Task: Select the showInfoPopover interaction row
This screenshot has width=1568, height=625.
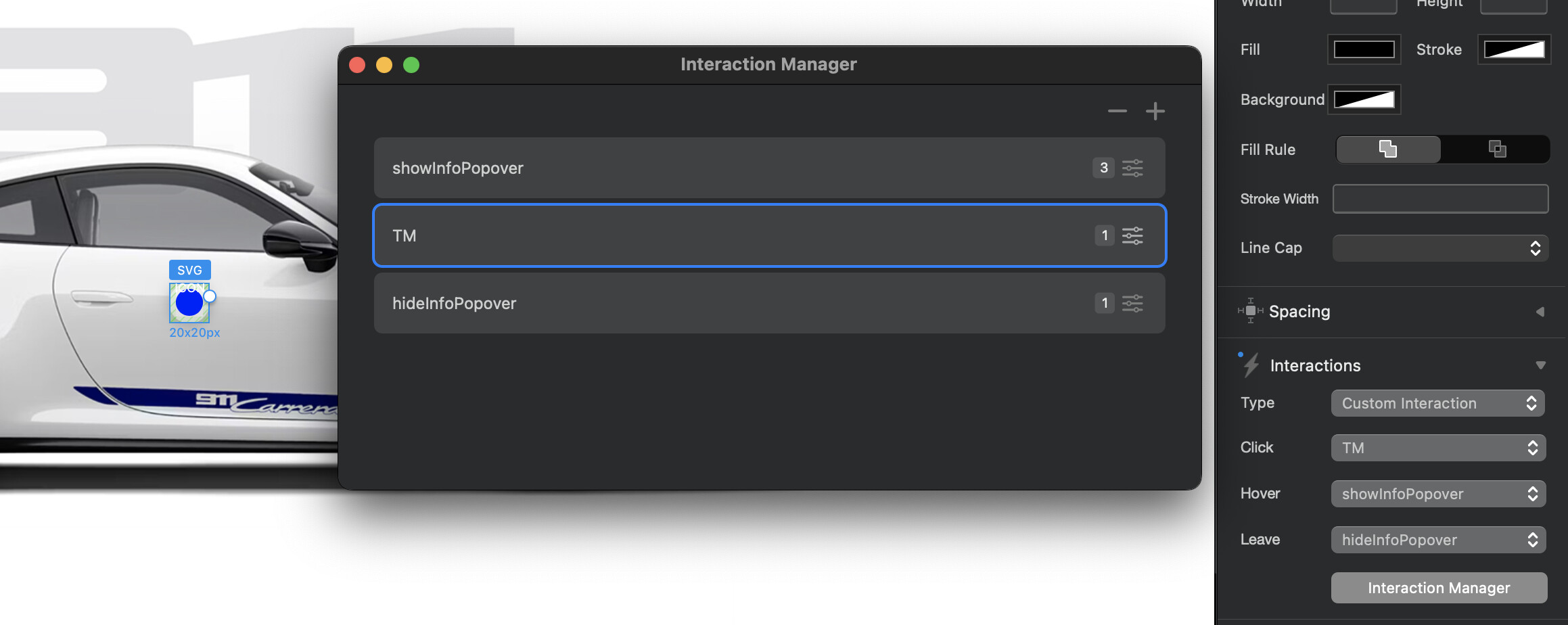Action: (731, 168)
